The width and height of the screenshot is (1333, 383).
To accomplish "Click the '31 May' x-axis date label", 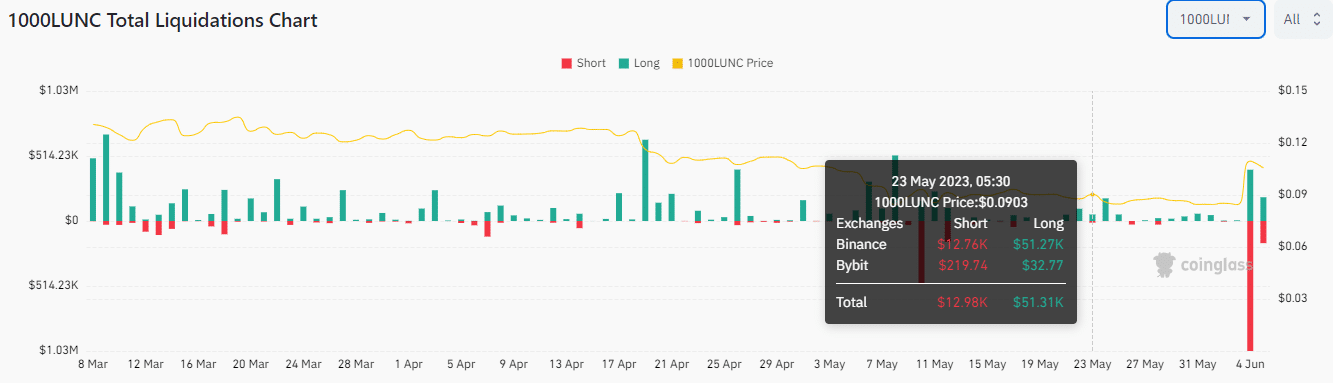I will (x=1198, y=364).
